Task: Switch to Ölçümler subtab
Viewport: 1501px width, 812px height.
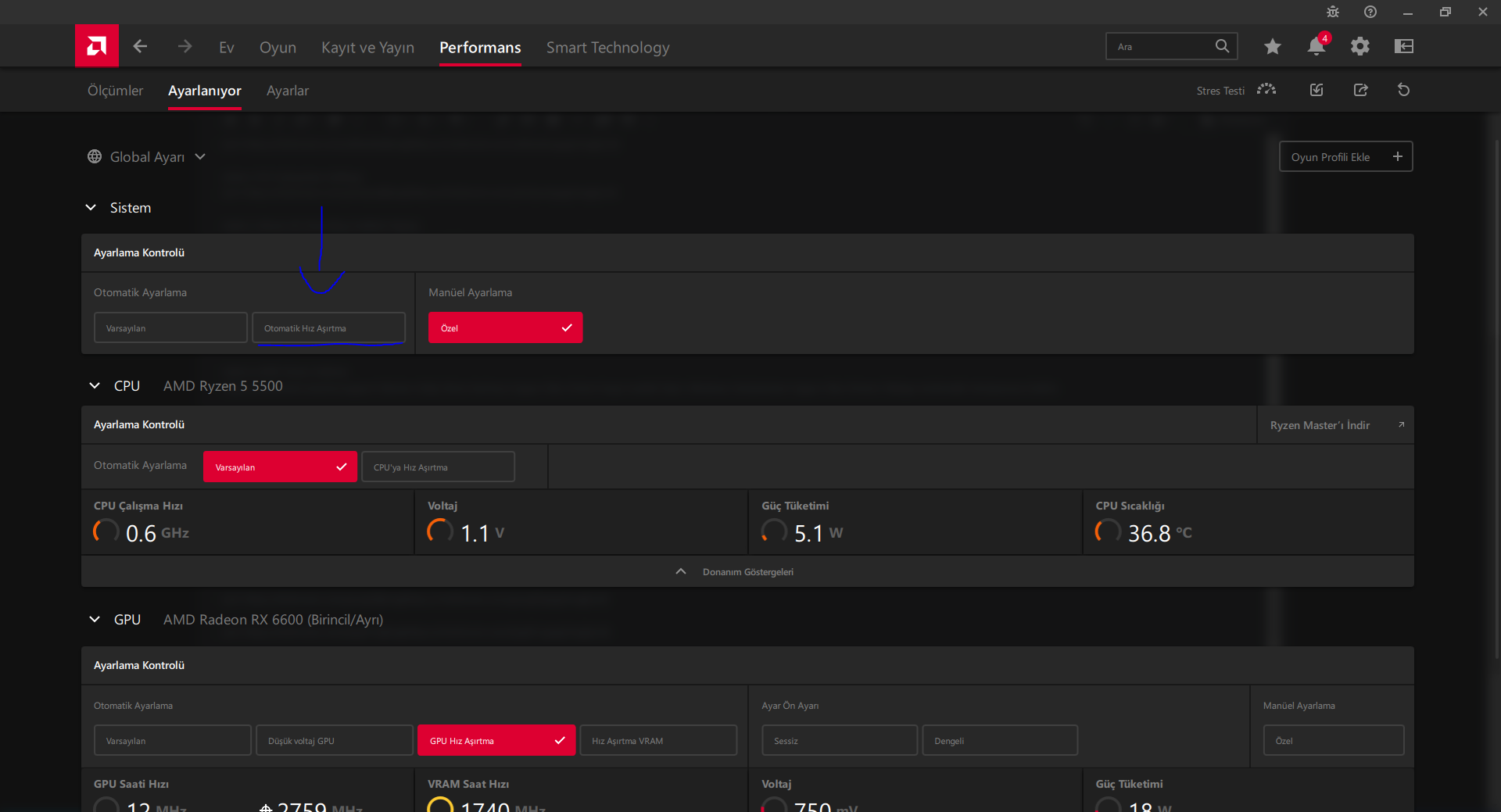Action: click(x=115, y=90)
